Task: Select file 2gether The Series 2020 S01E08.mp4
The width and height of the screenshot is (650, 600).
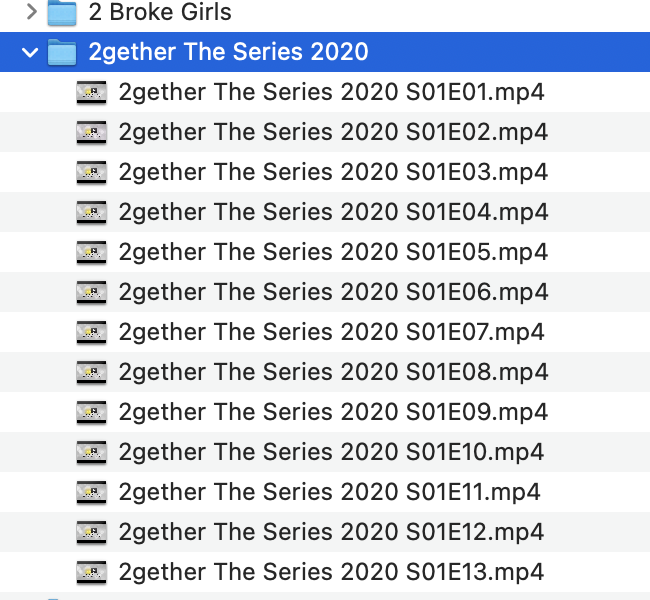Action: click(x=332, y=372)
